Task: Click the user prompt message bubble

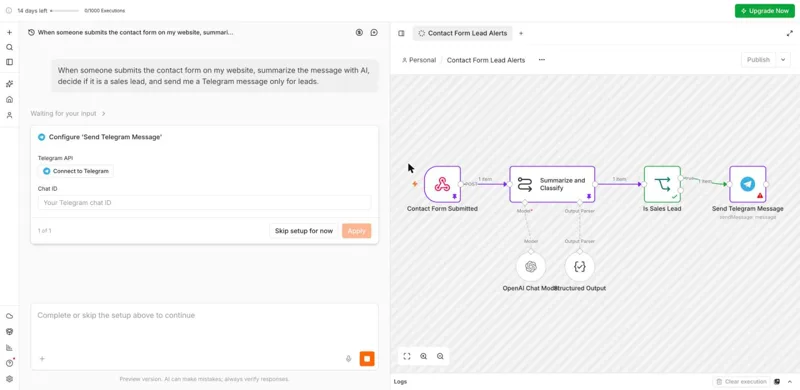Action: pyautogui.click(x=215, y=76)
